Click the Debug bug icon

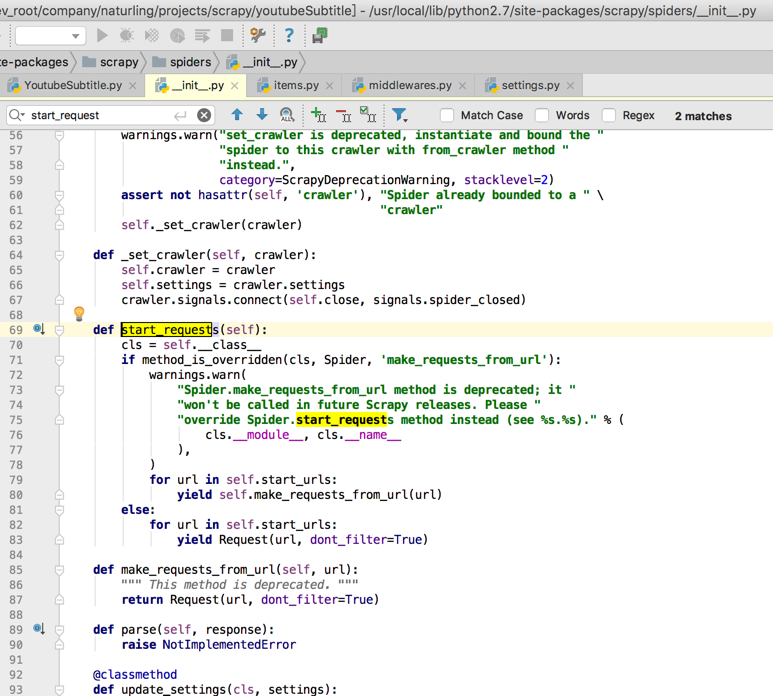(x=127, y=36)
